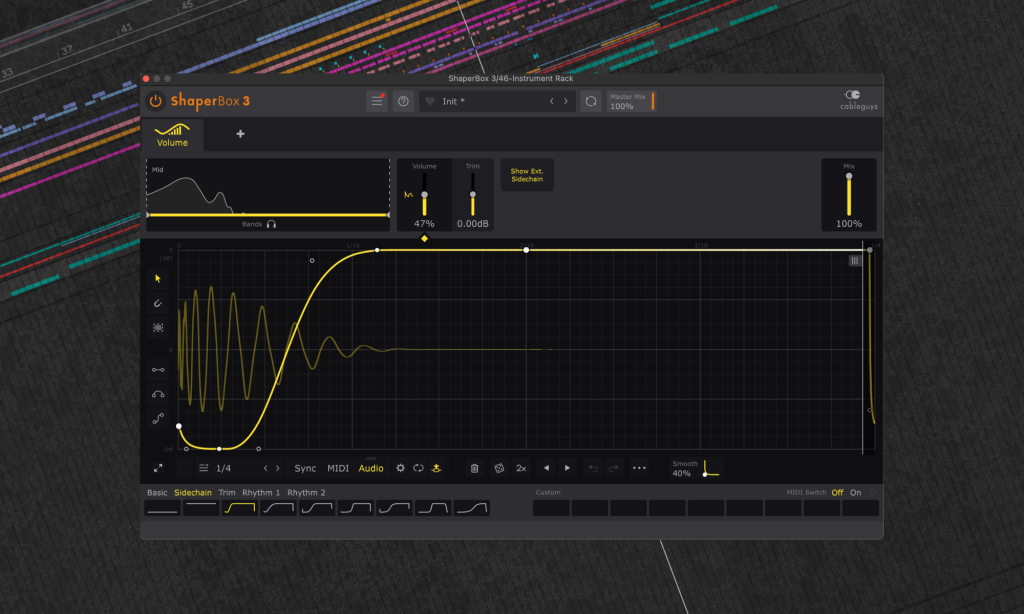The height and width of the screenshot is (614, 1024).
Task: Select the S-curve node type tool
Action: (x=158, y=419)
